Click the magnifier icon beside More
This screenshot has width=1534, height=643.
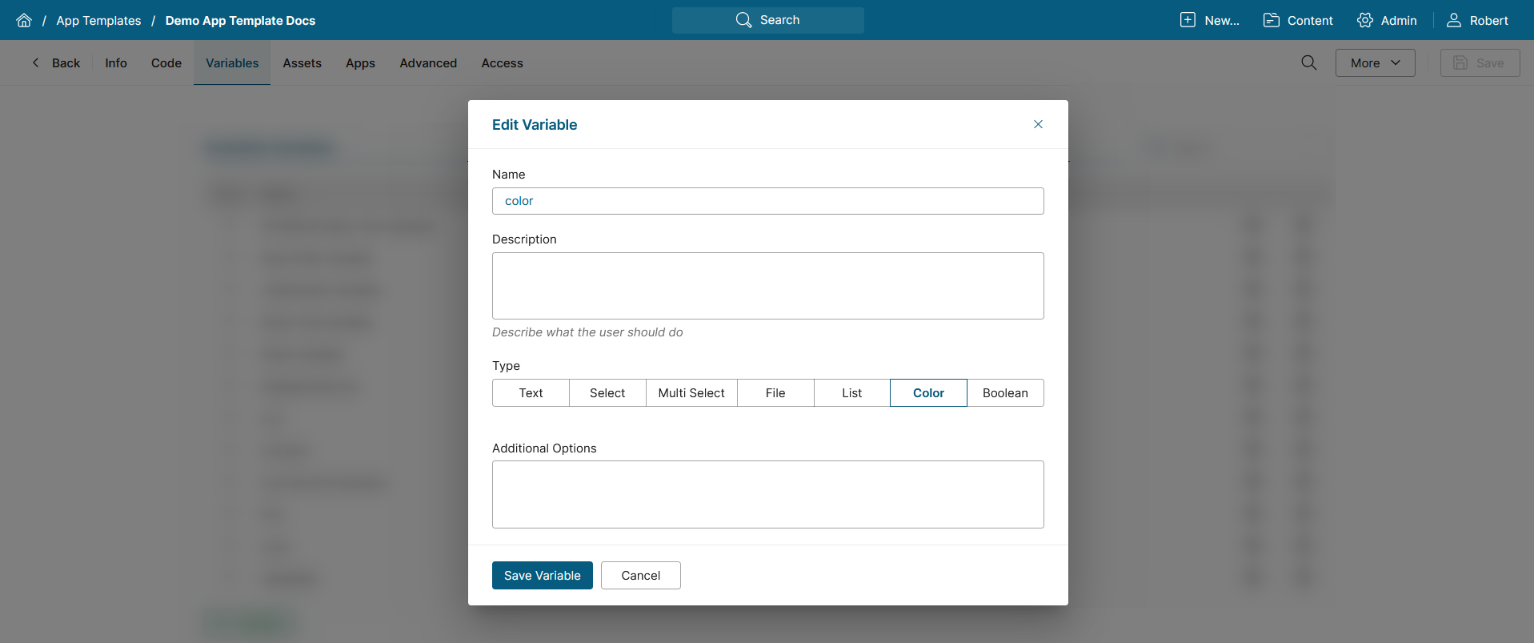click(x=1309, y=63)
